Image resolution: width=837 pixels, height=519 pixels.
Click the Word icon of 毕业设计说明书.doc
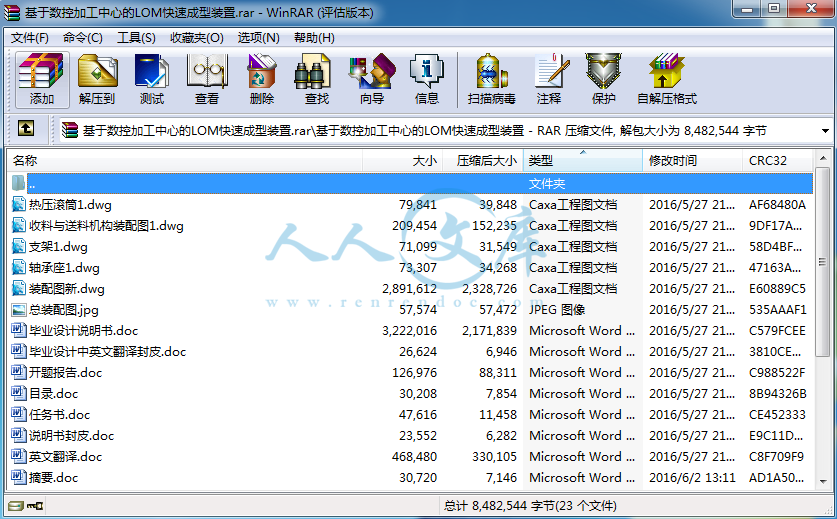(x=19, y=331)
